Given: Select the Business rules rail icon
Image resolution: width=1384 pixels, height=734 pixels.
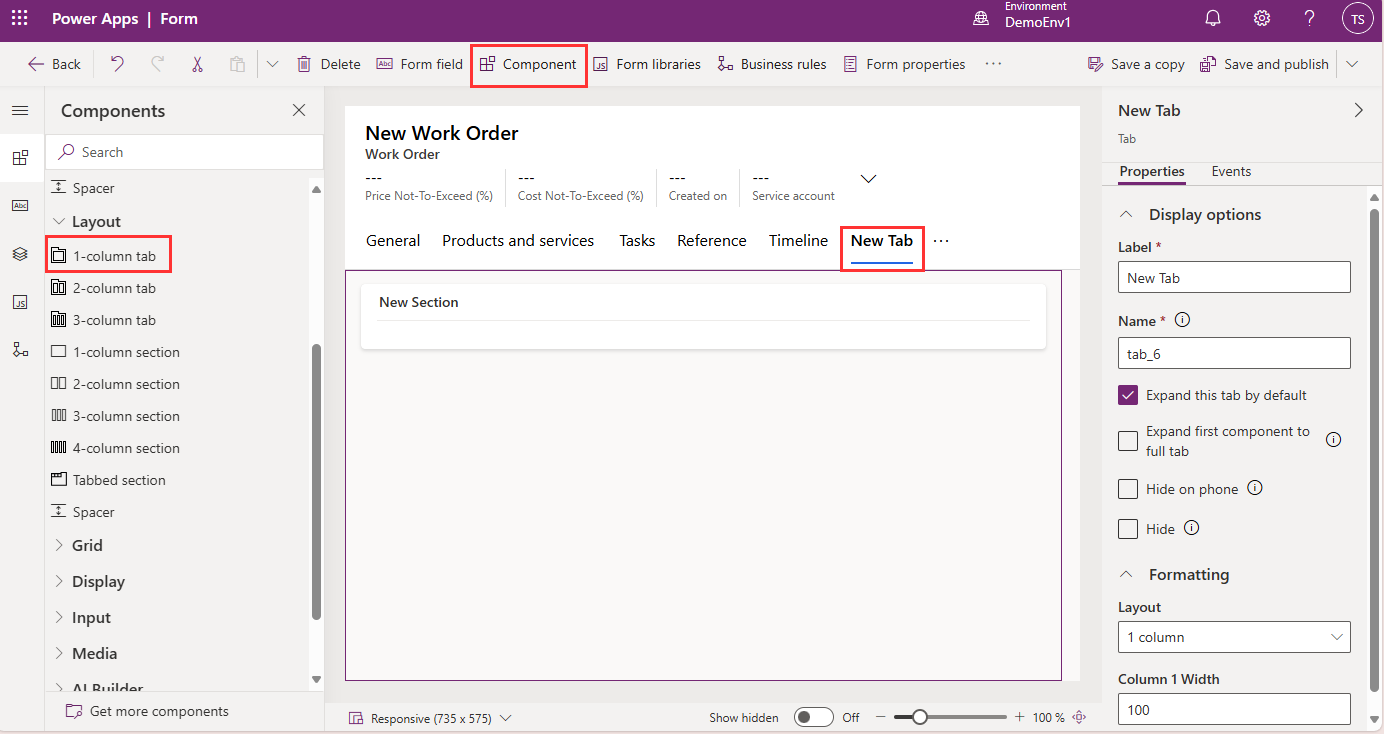Looking at the screenshot, I should pyautogui.click(x=20, y=350).
